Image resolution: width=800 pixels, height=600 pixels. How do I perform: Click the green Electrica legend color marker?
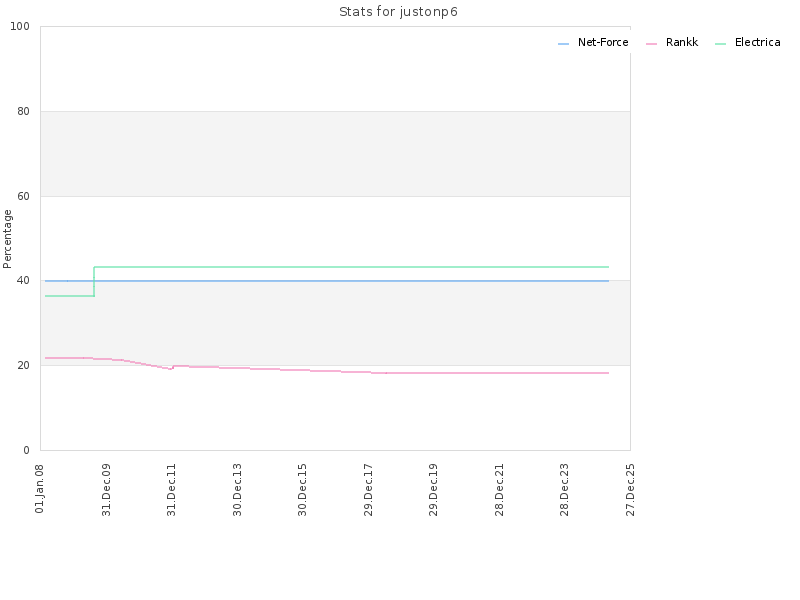(x=720, y=44)
